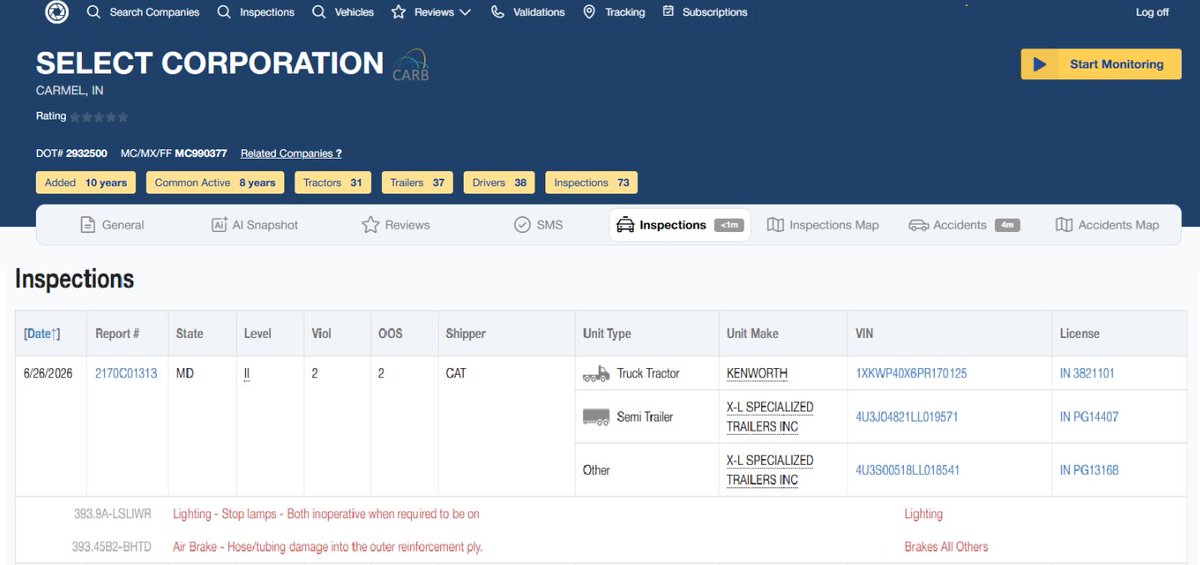Open license IN PG14407 link

(x=1089, y=417)
